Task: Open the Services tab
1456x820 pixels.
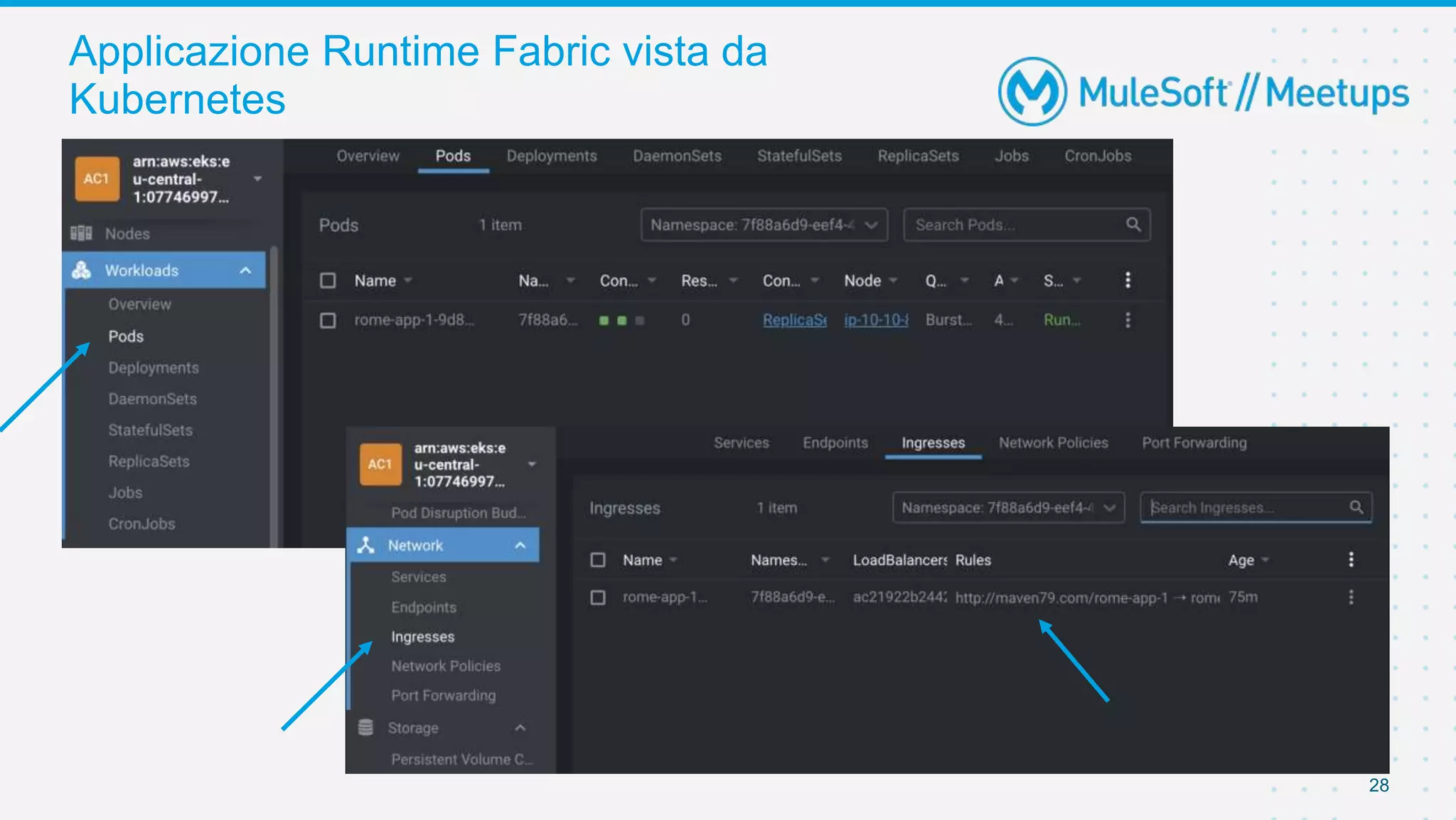Action: click(742, 442)
